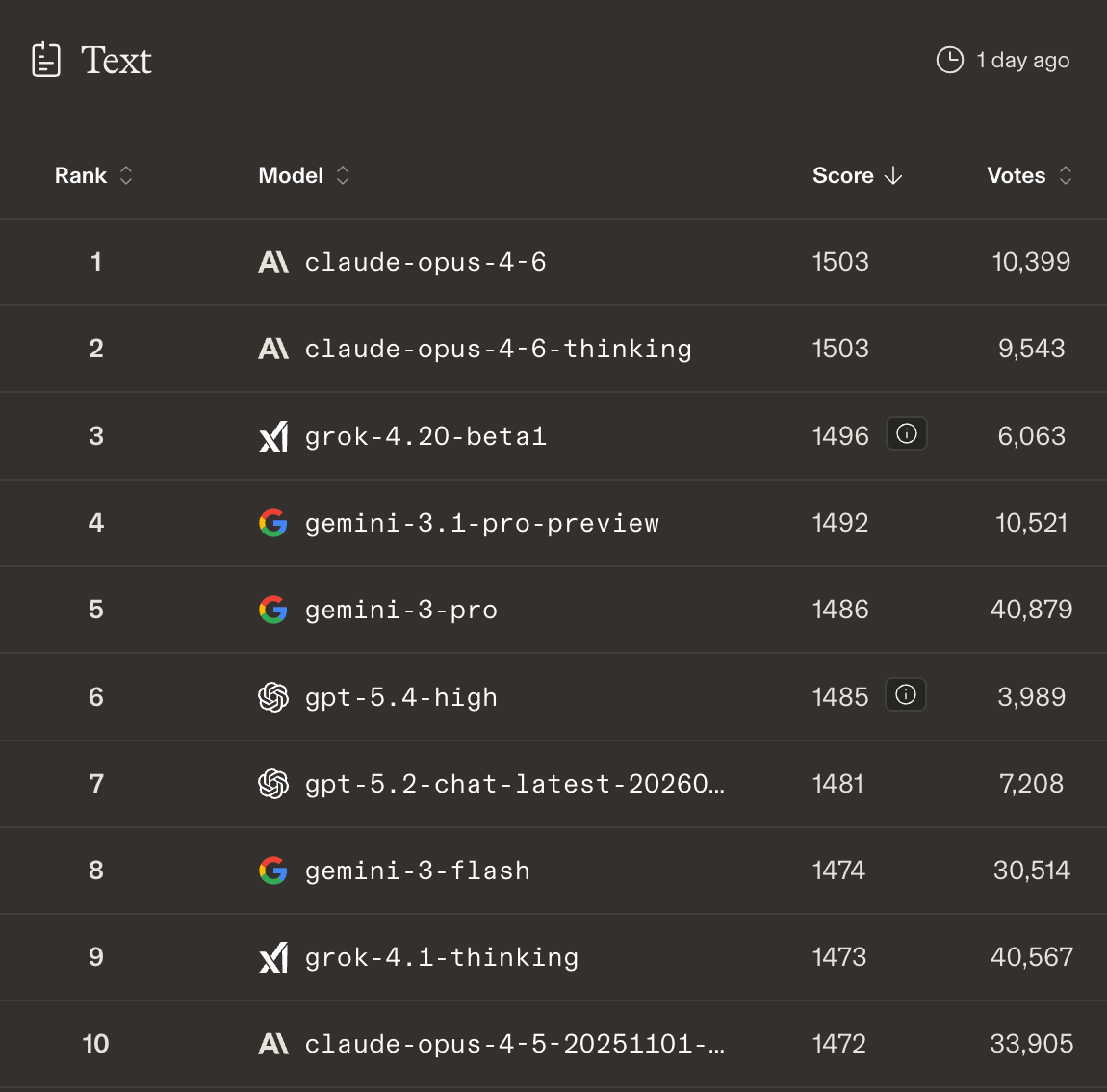1107x1092 pixels.
Task: Sort by Model using its sort arrows
Action: pos(343,175)
